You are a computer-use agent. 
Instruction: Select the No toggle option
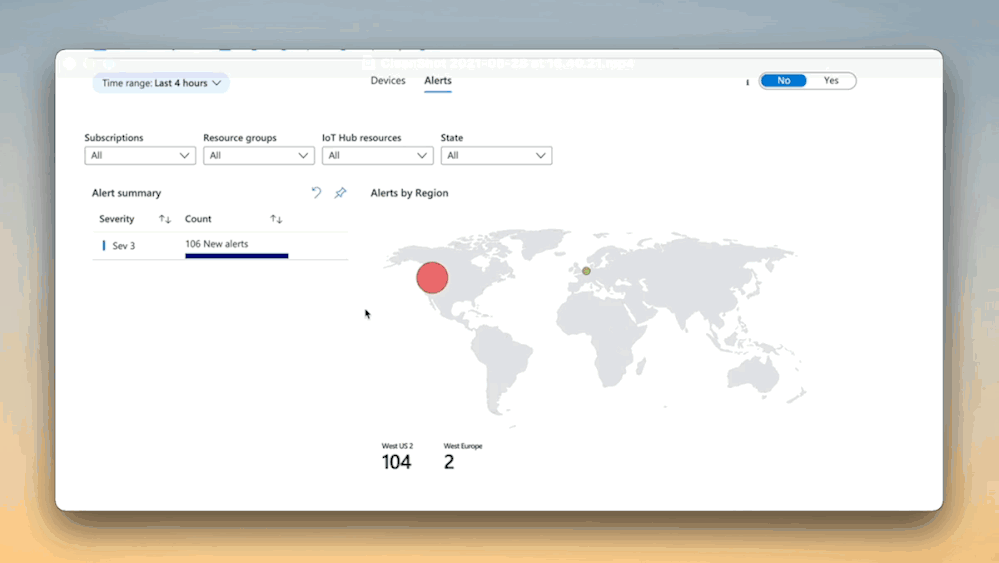pos(783,80)
